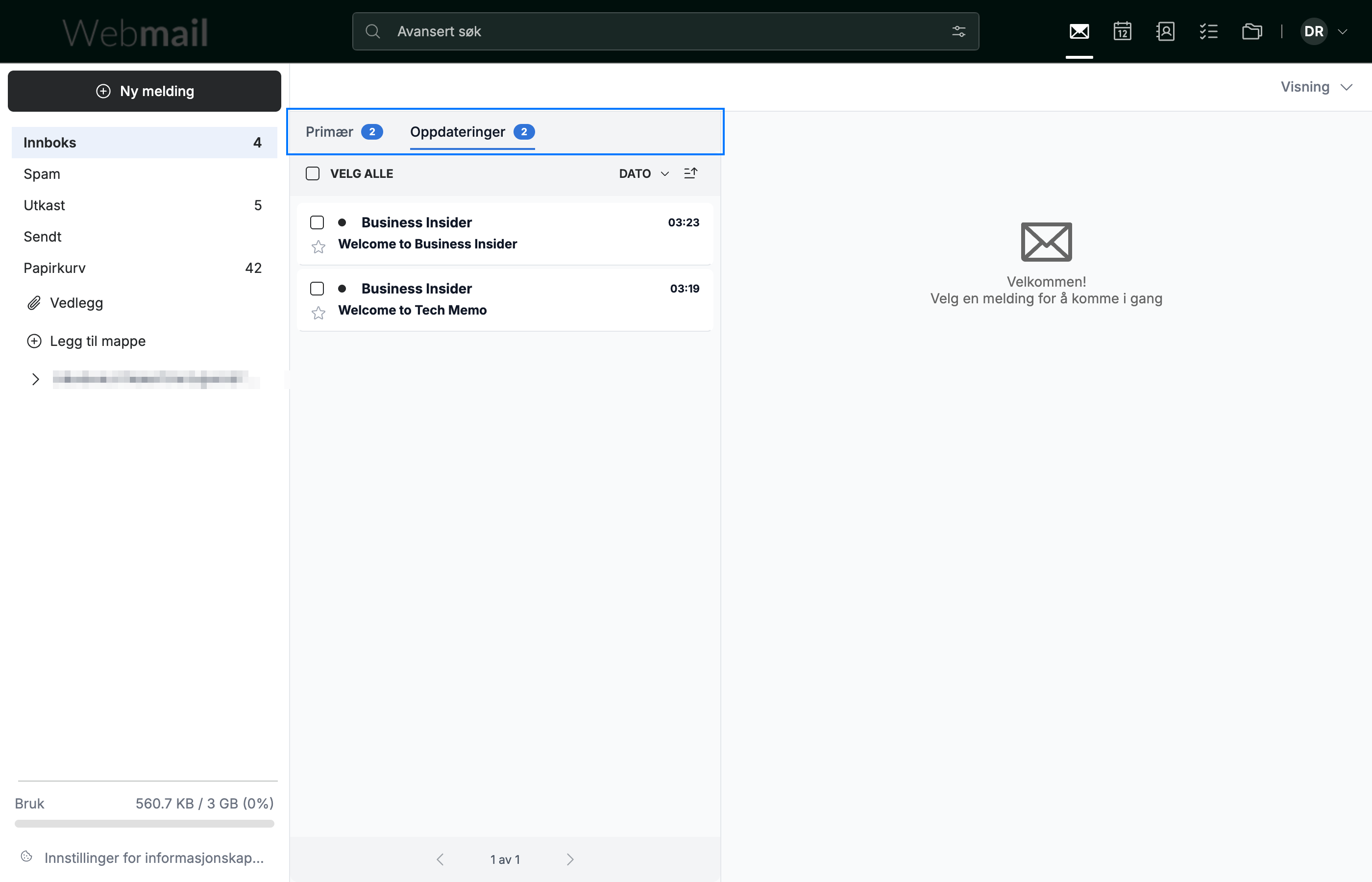Open the Utkast drafts folder
The width and height of the screenshot is (1372, 882).
click(144, 205)
